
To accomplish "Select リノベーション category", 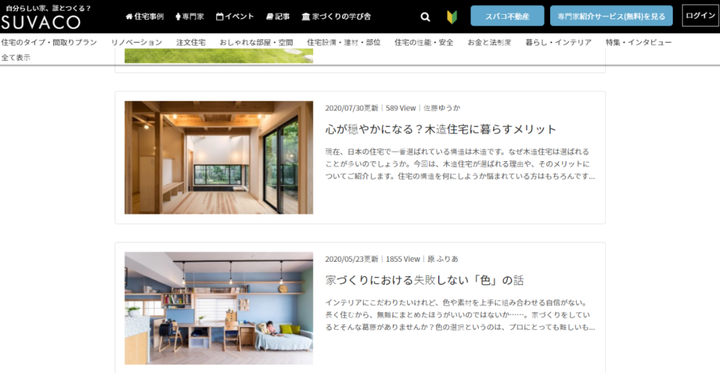I will 136,42.
